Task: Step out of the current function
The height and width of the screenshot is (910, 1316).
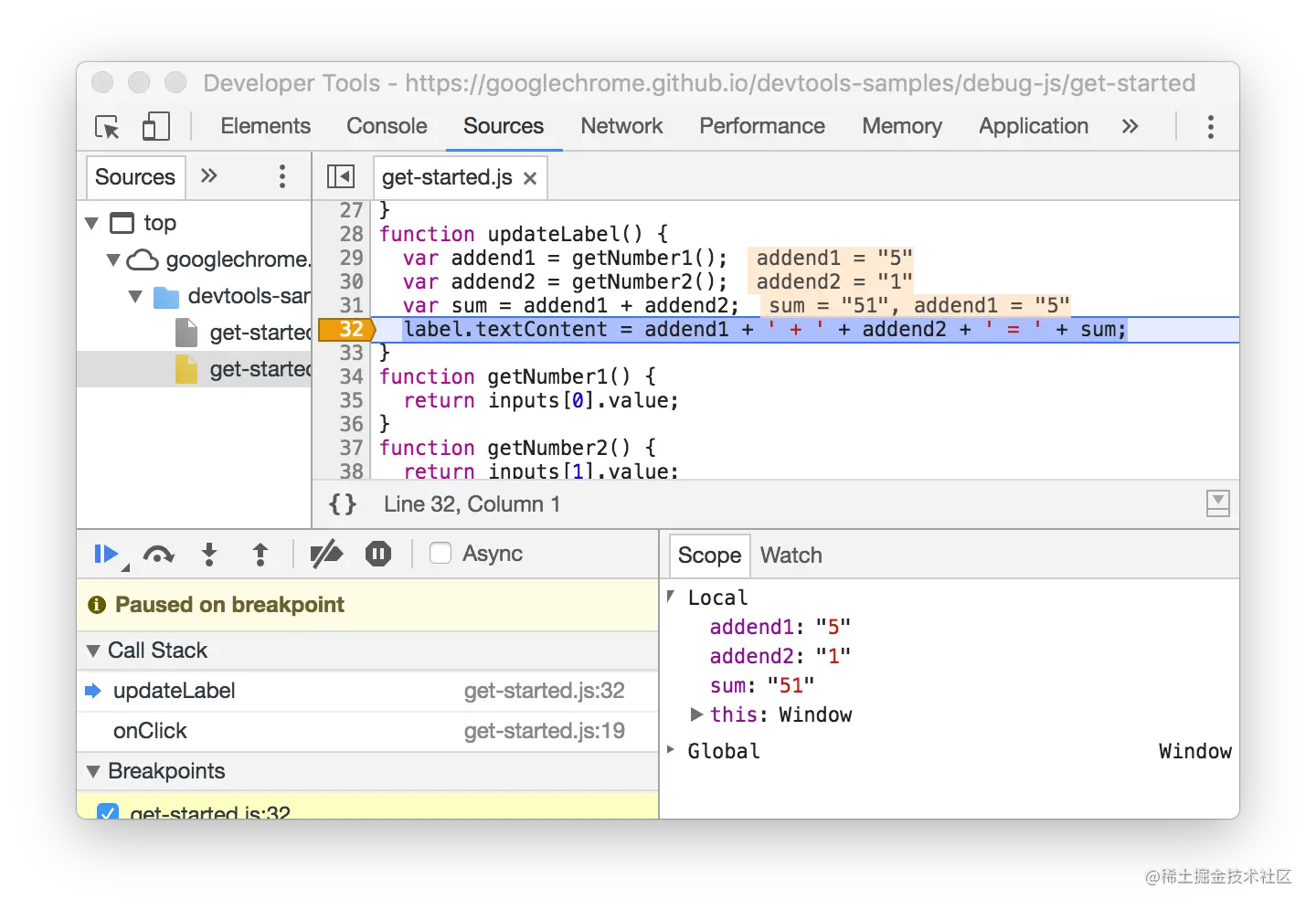Action: 260,555
